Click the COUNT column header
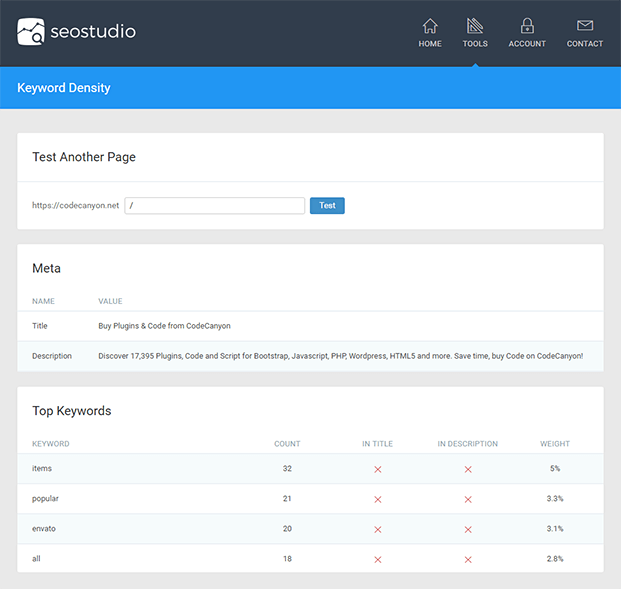 click(287, 444)
